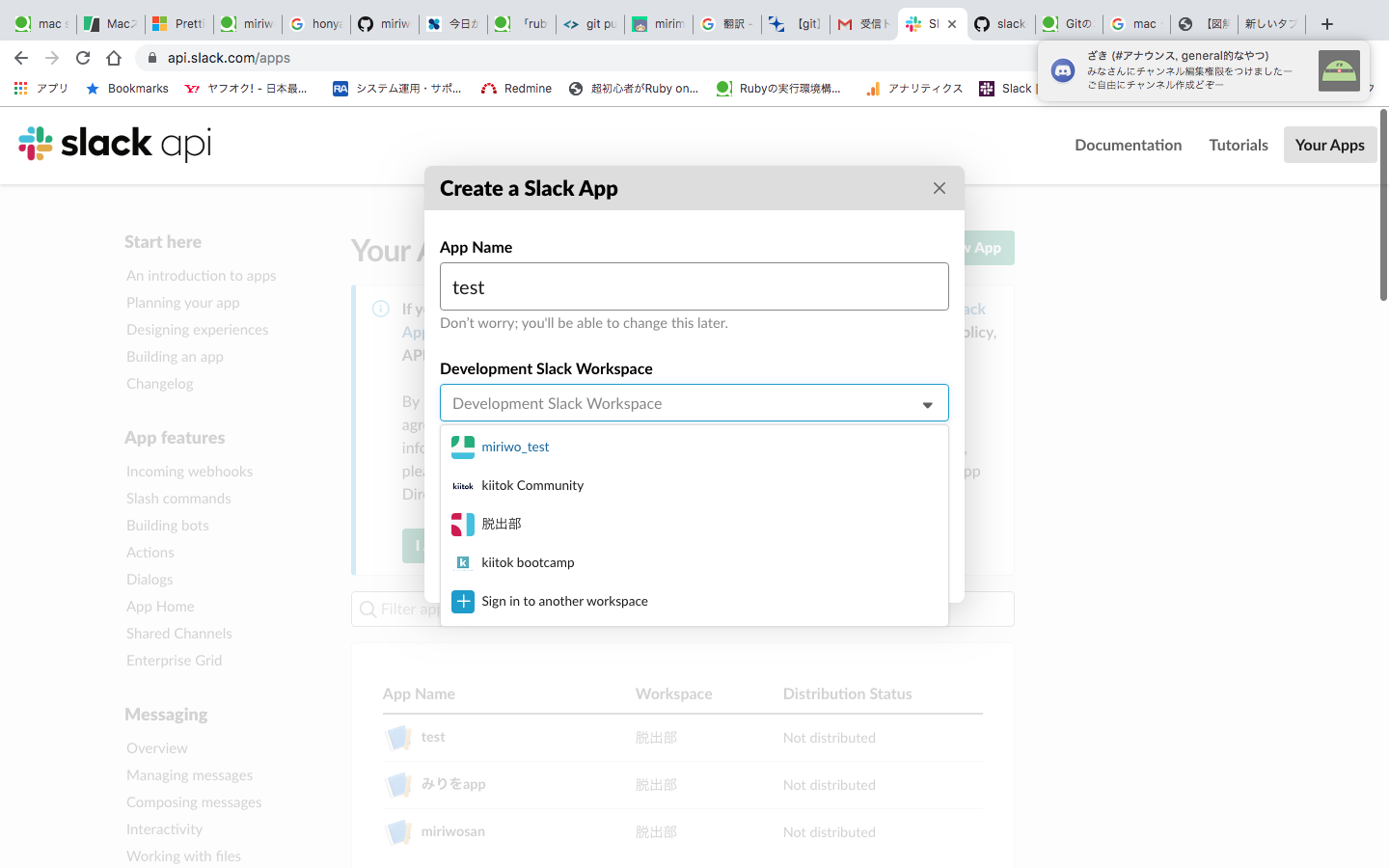The height and width of the screenshot is (868, 1389).
Task: Open the Documentation page
Action: (1128, 145)
